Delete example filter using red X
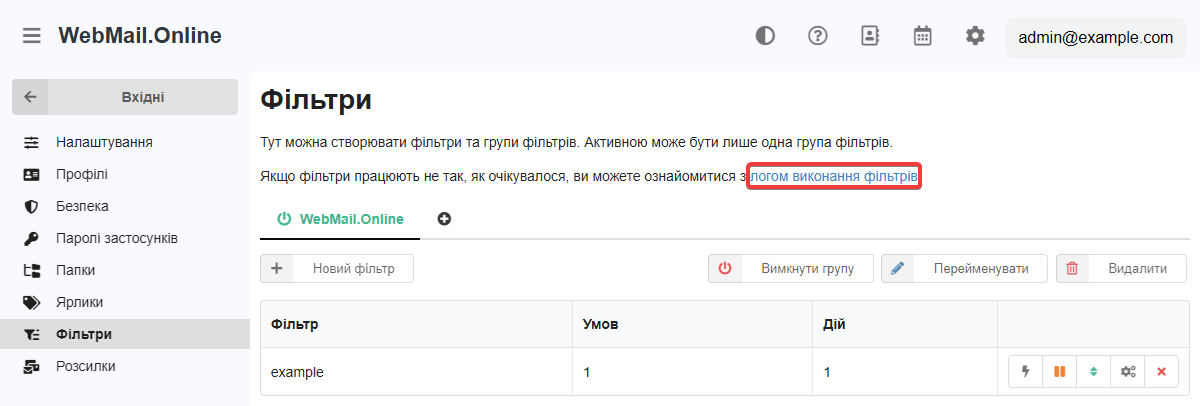Viewport: 1200px width, 406px height. pos(1161,371)
